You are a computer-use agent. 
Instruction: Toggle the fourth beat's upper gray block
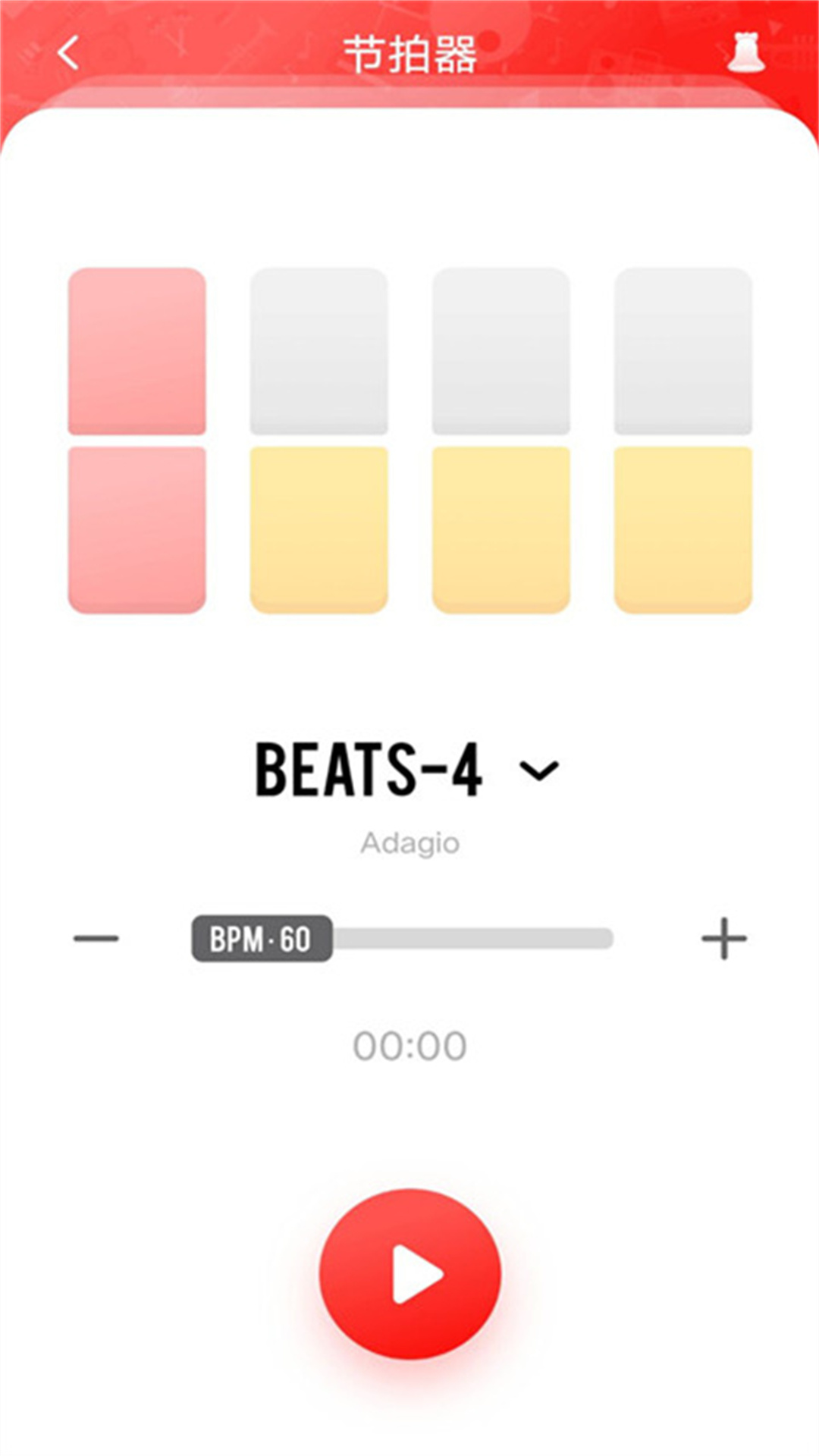[683, 351]
